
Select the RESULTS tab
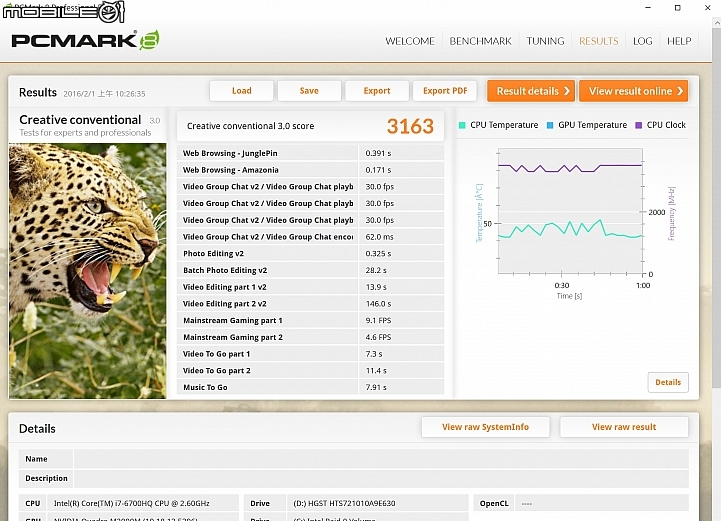[598, 41]
